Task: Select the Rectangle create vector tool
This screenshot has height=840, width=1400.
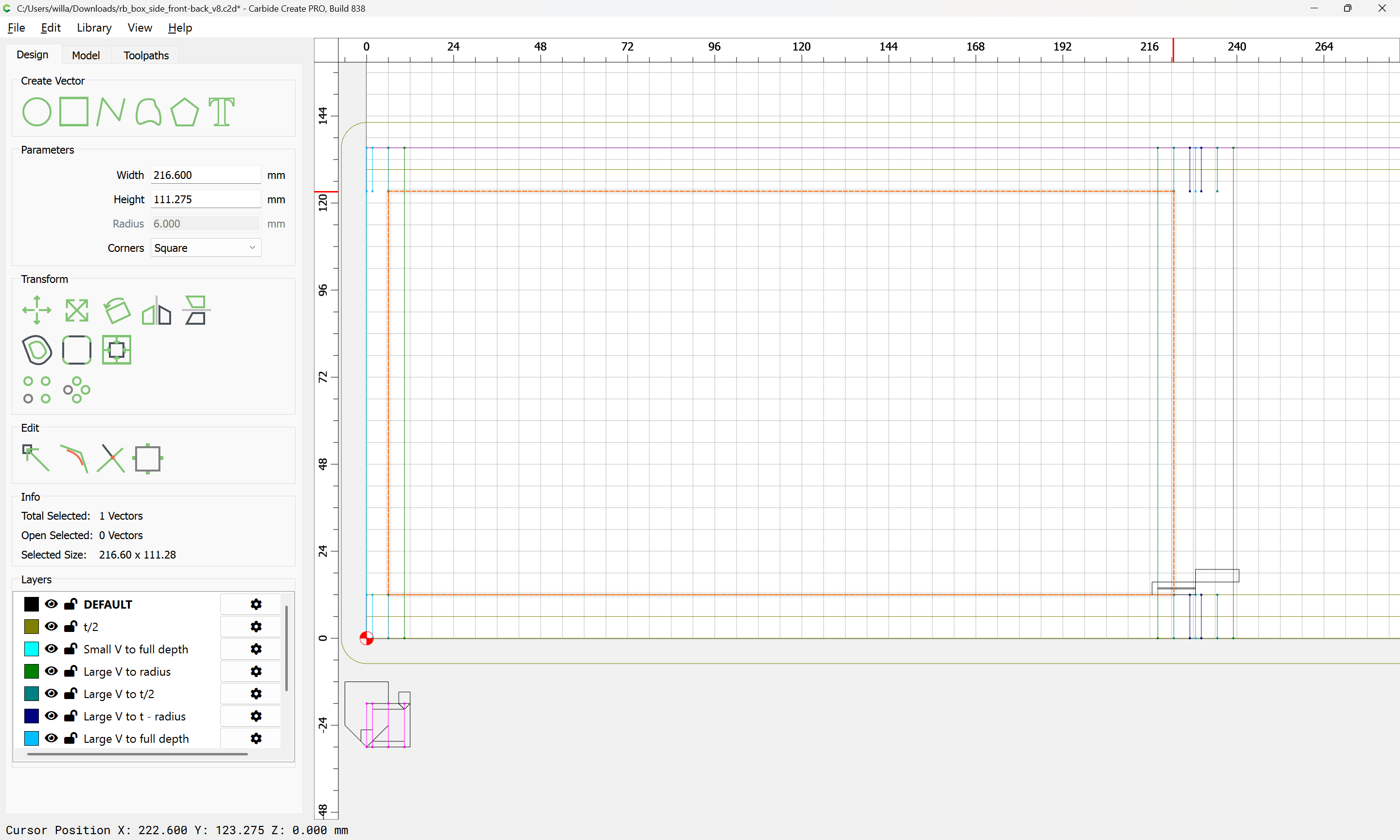Action: [x=73, y=111]
